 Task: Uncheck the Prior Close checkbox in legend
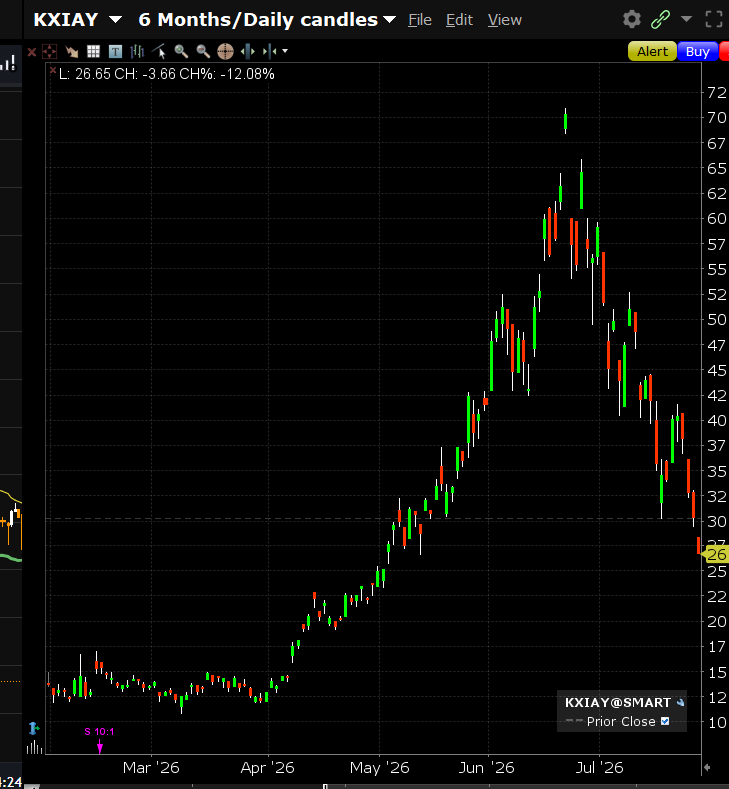pyautogui.click(x=665, y=721)
